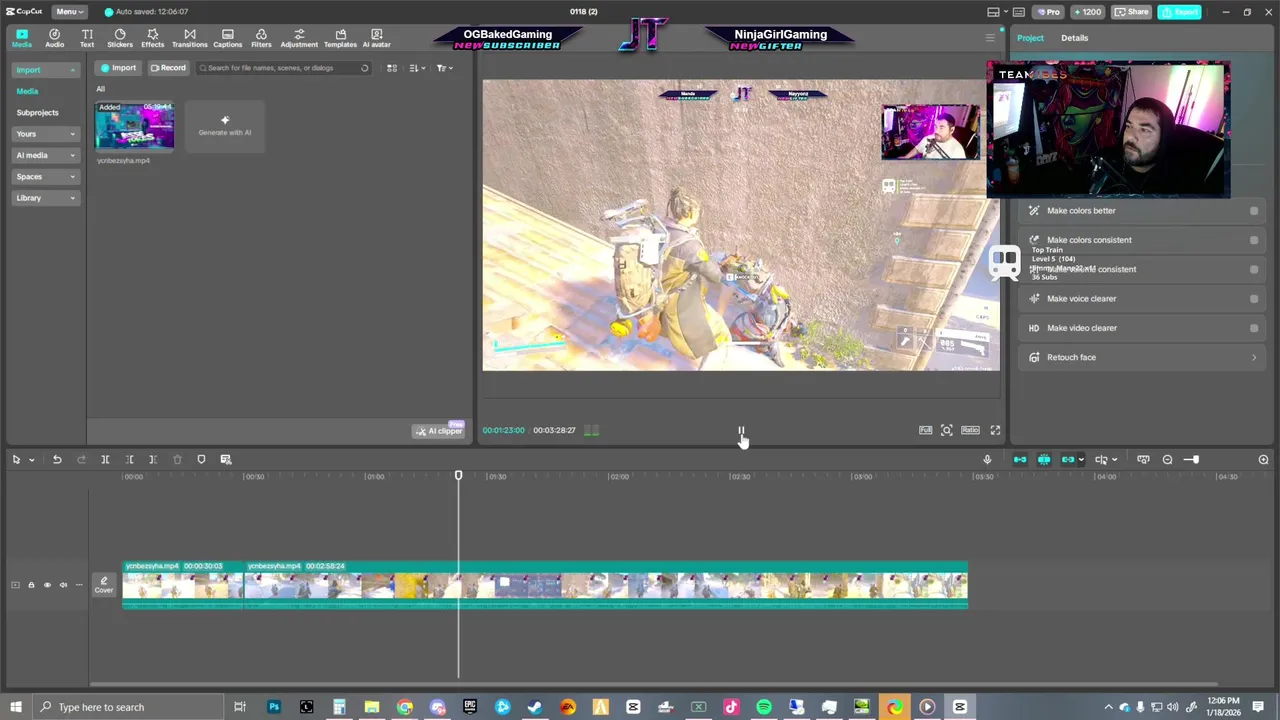Check the Make colors consistent box

click(x=1254, y=240)
